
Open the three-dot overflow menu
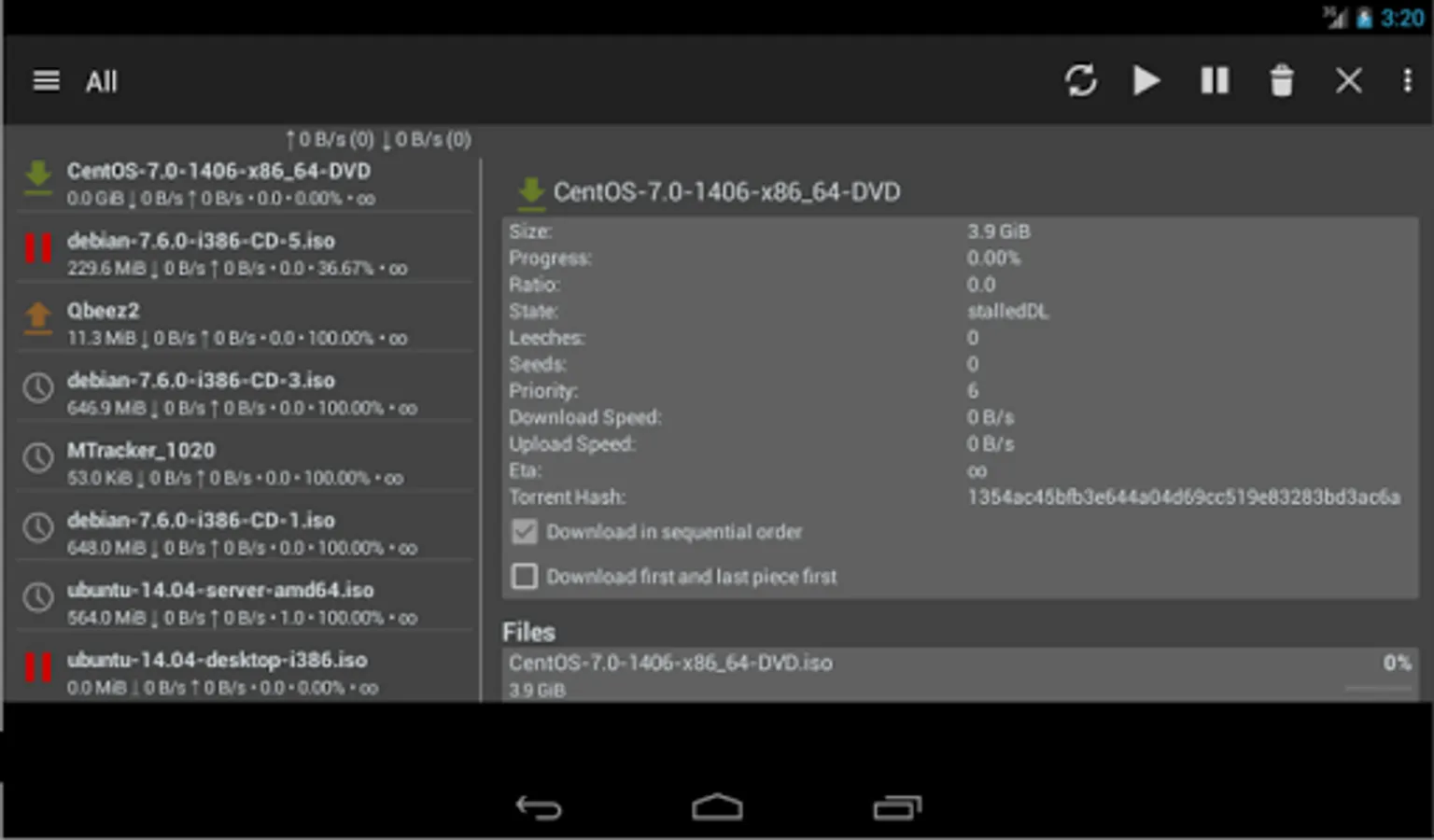[1407, 80]
